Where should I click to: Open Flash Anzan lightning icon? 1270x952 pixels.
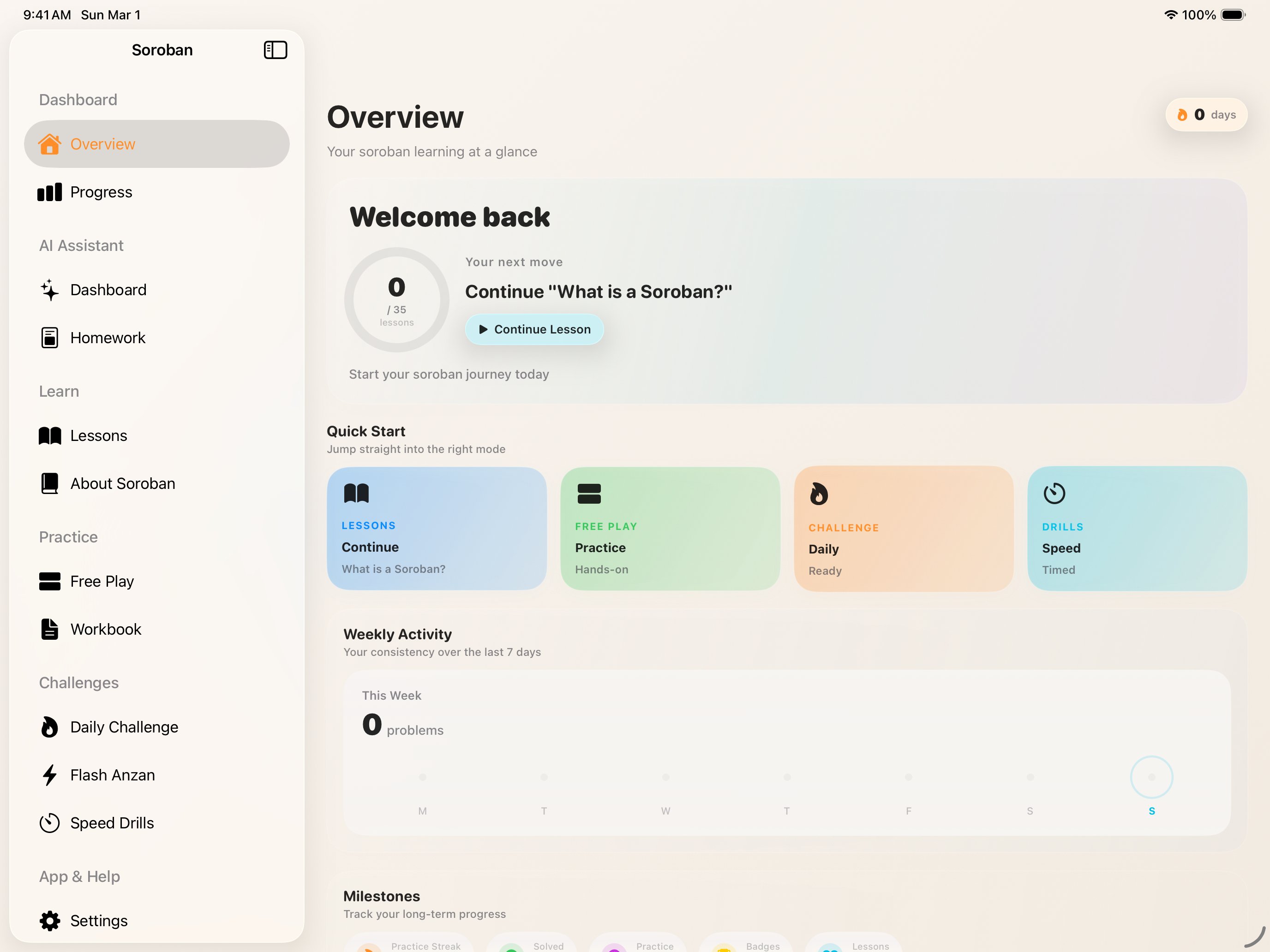point(50,775)
